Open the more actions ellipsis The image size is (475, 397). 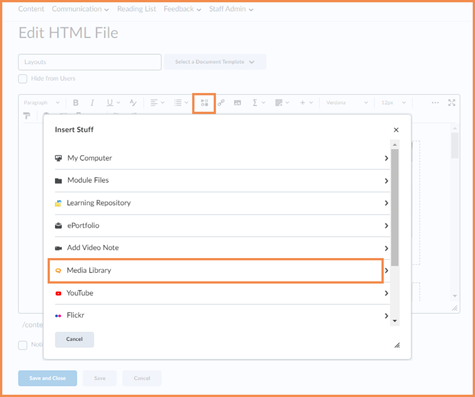435,103
